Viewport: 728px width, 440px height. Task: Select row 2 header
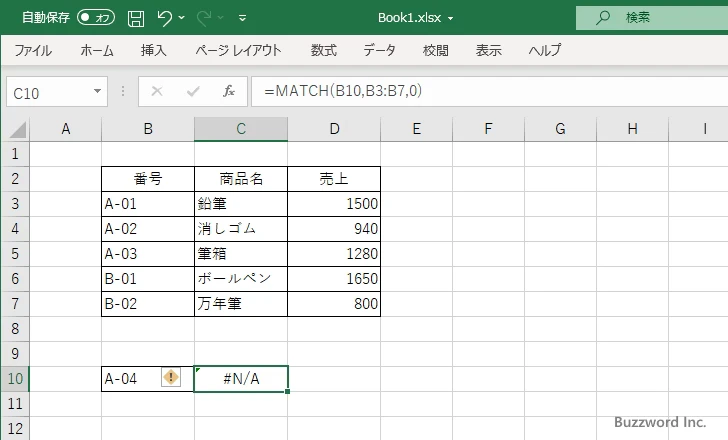click(x=15, y=179)
